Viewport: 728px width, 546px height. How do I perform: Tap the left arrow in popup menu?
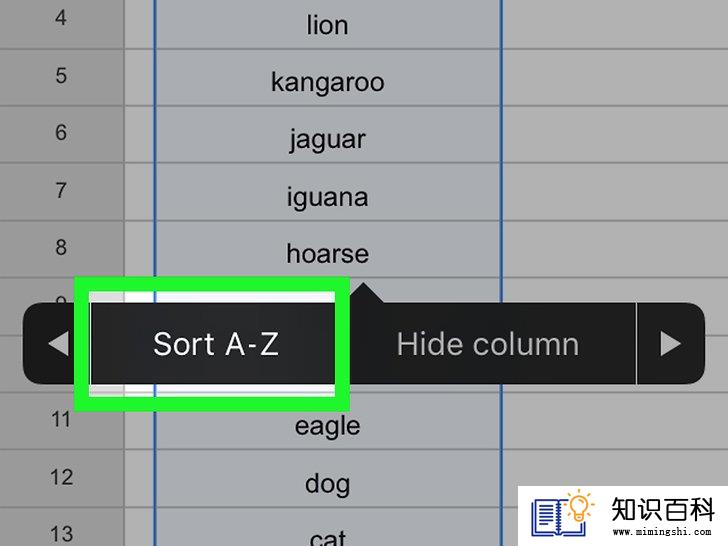point(58,344)
